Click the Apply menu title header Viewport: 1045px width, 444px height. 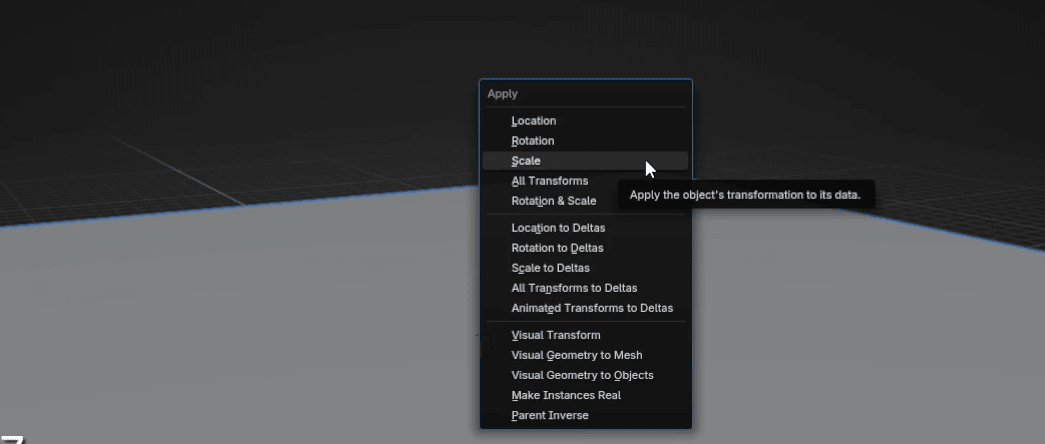tap(503, 94)
